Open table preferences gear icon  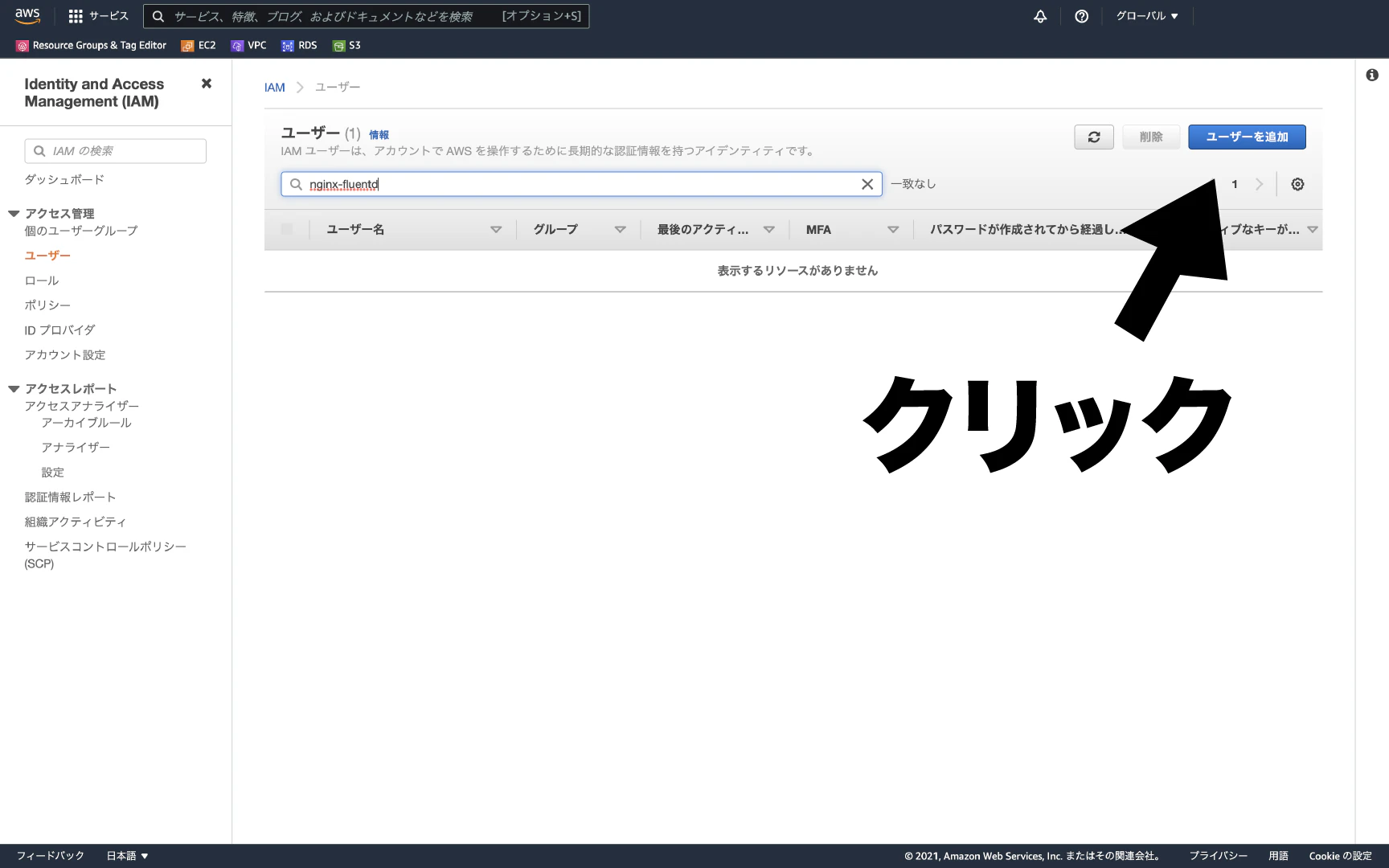1297,184
